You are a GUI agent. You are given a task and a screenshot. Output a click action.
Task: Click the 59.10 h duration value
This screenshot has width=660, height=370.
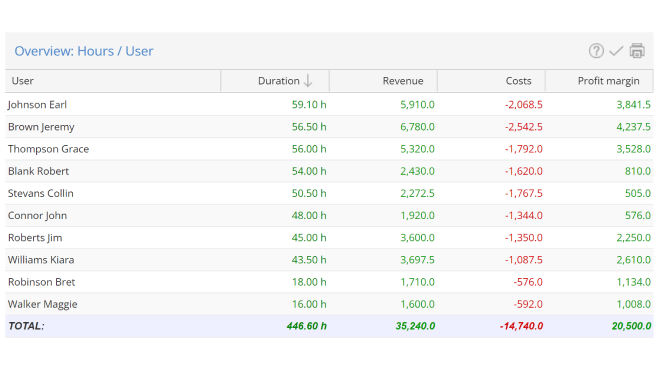(309, 105)
